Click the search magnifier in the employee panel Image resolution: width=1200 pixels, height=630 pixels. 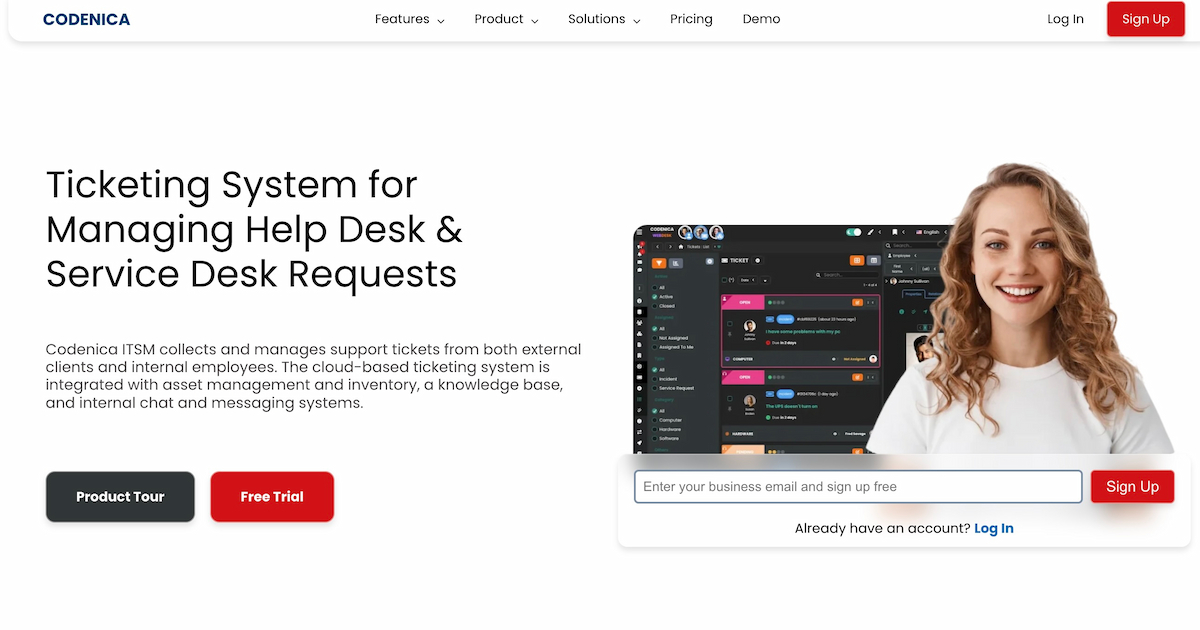888,245
